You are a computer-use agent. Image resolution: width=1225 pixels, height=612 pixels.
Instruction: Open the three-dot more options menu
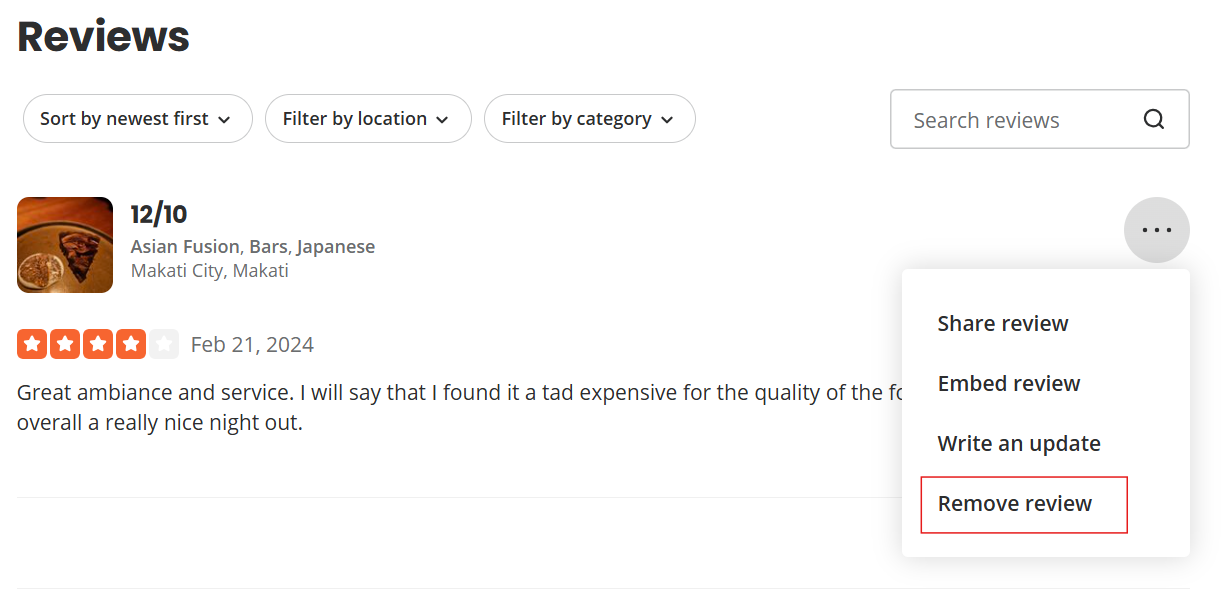[x=1156, y=230]
